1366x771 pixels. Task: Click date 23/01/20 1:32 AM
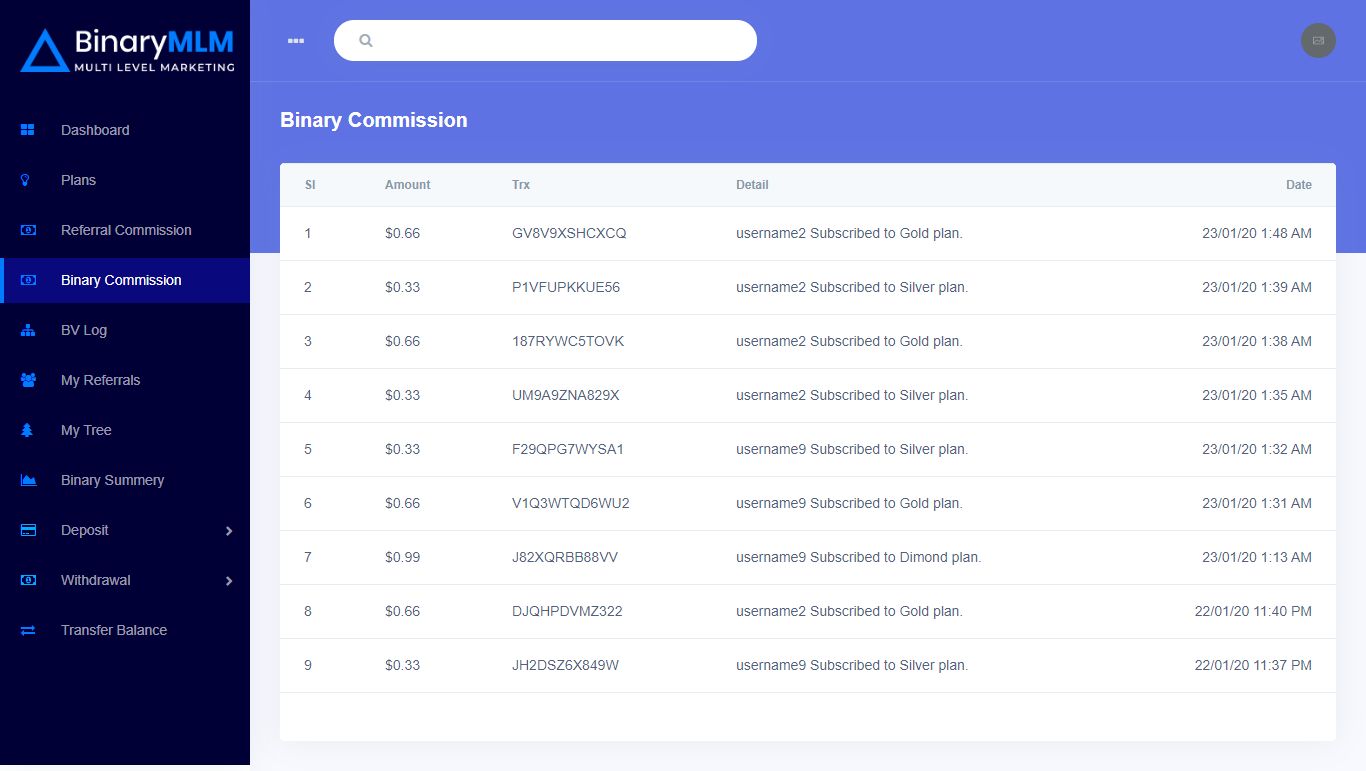(x=1257, y=449)
